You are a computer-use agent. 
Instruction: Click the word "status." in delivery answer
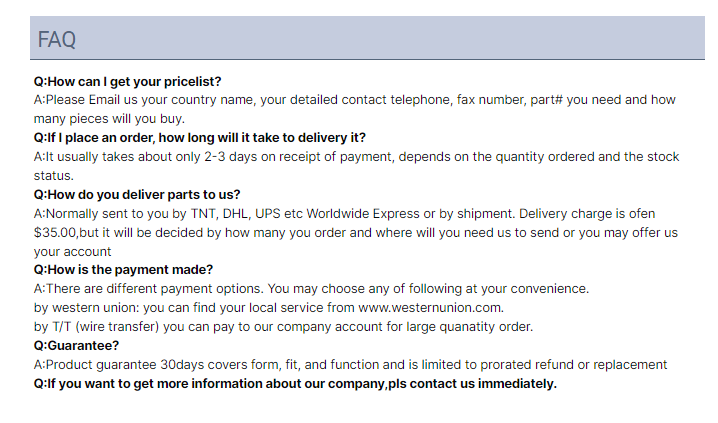coord(54,176)
